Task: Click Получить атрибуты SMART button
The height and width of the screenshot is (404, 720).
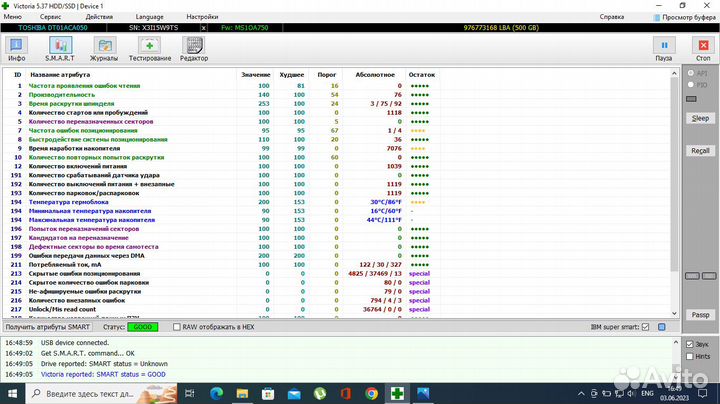Action: click(48, 327)
